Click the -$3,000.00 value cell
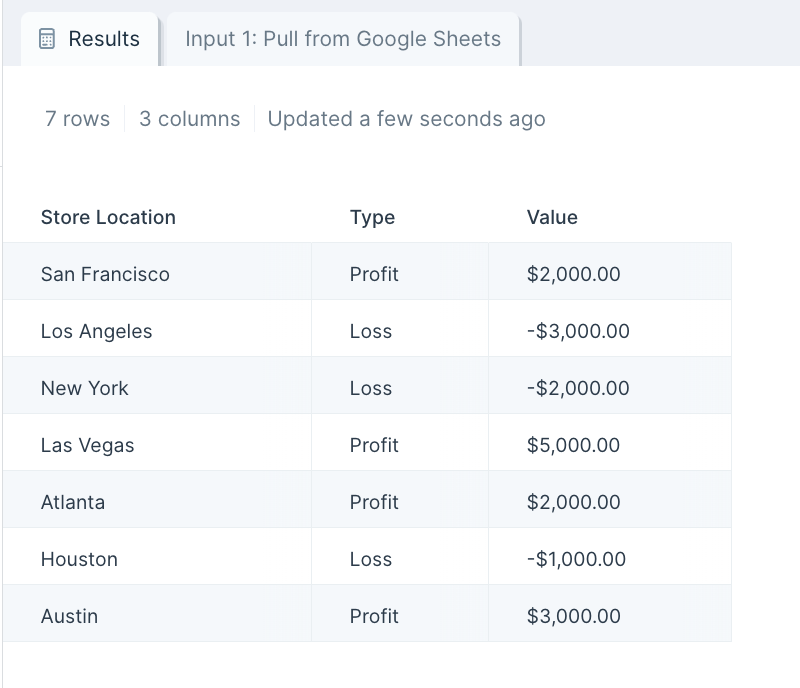This screenshot has width=800, height=688. 578,331
